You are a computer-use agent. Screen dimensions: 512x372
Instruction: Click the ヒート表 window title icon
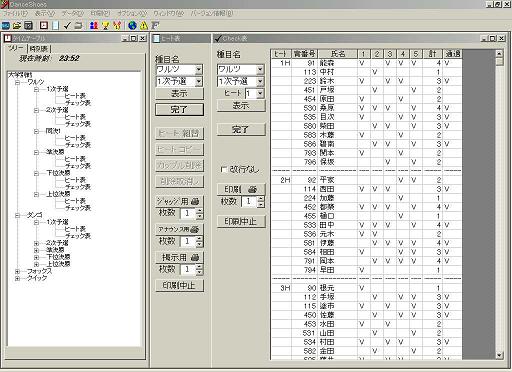coord(157,39)
